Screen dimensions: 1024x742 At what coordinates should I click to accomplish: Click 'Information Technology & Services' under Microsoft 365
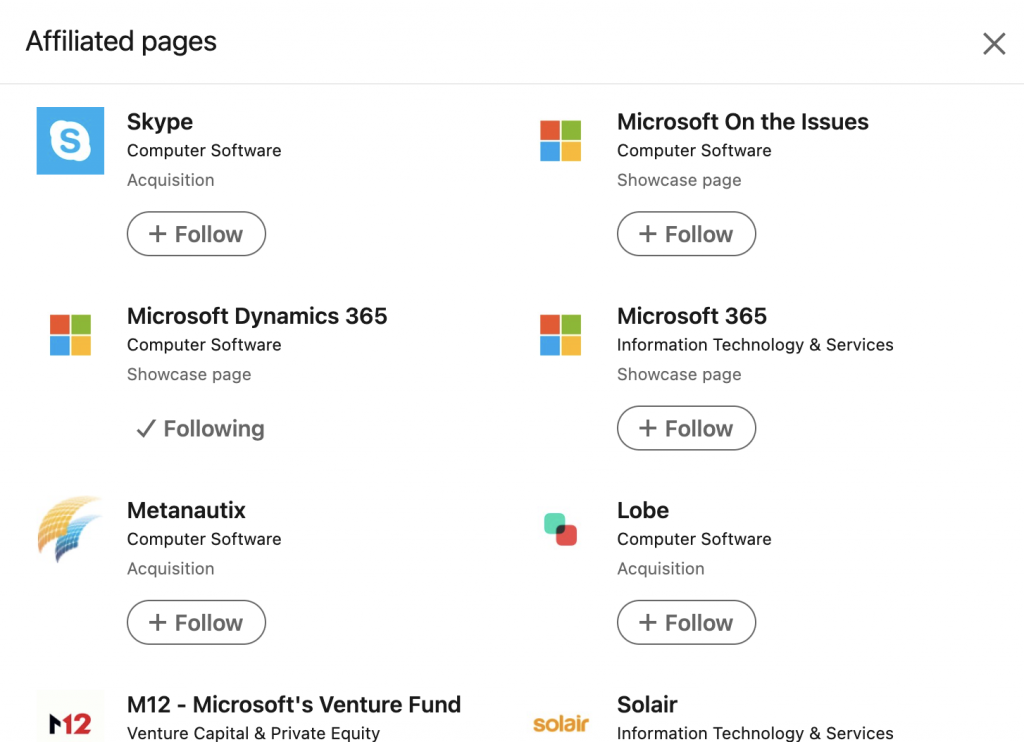tap(755, 345)
